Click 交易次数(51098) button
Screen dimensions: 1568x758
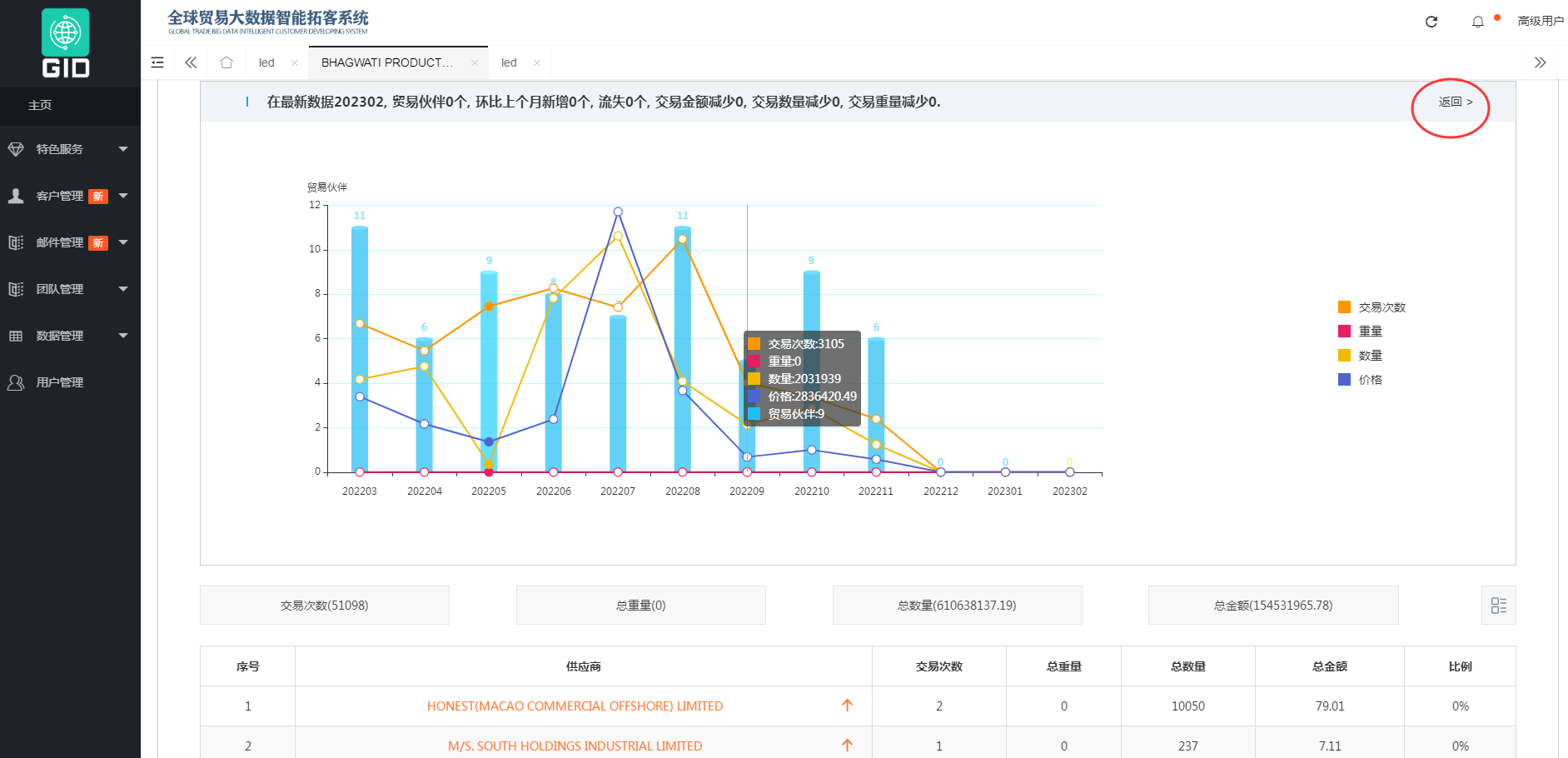point(325,606)
